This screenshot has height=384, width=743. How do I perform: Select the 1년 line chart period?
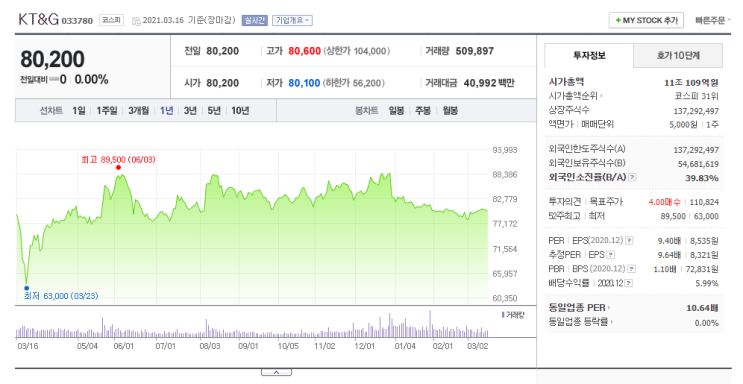click(166, 110)
